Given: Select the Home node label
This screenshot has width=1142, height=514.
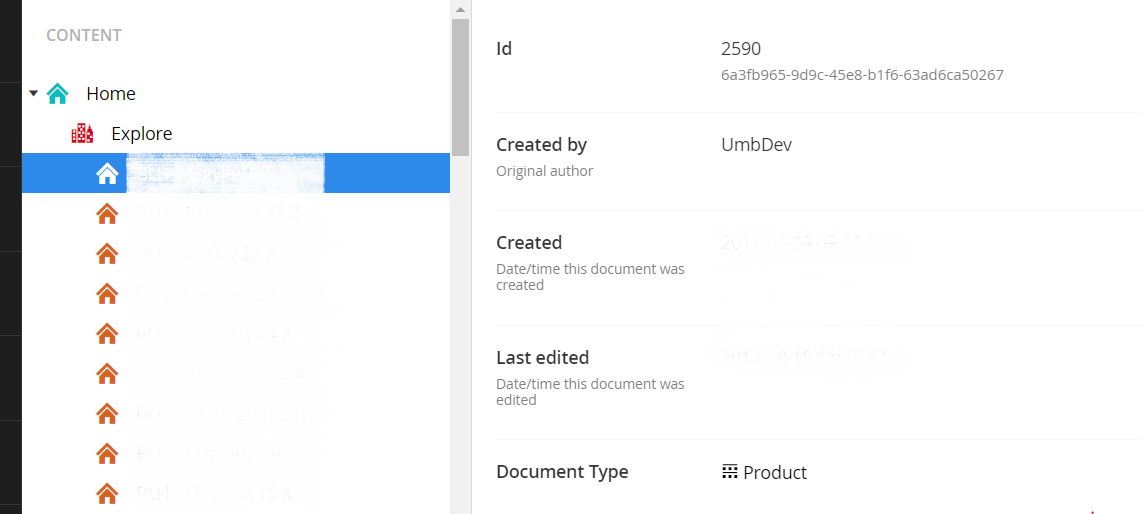Looking at the screenshot, I should tap(111, 94).
